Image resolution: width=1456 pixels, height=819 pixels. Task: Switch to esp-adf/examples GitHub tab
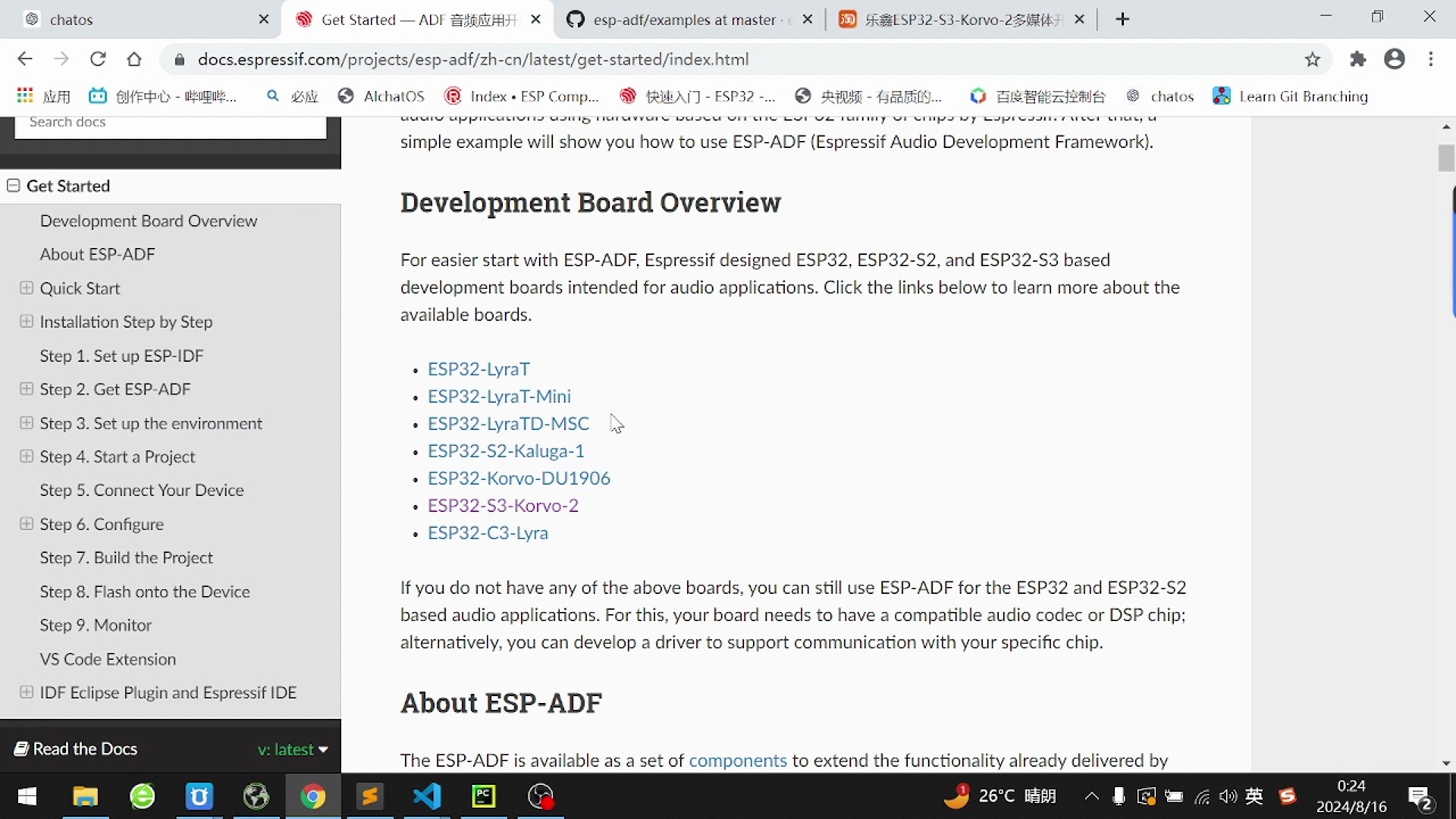pyautogui.click(x=686, y=20)
